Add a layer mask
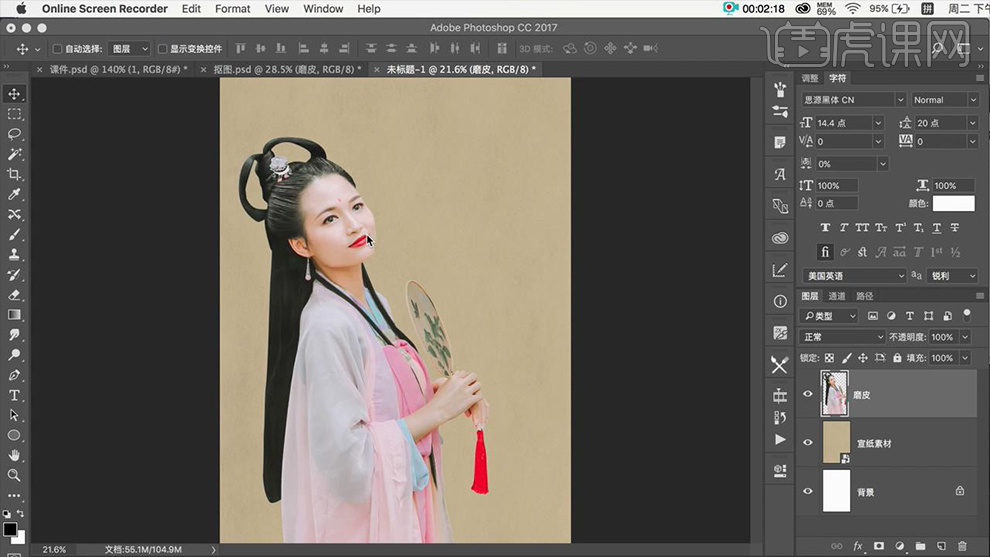The image size is (990, 557). coord(878,546)
